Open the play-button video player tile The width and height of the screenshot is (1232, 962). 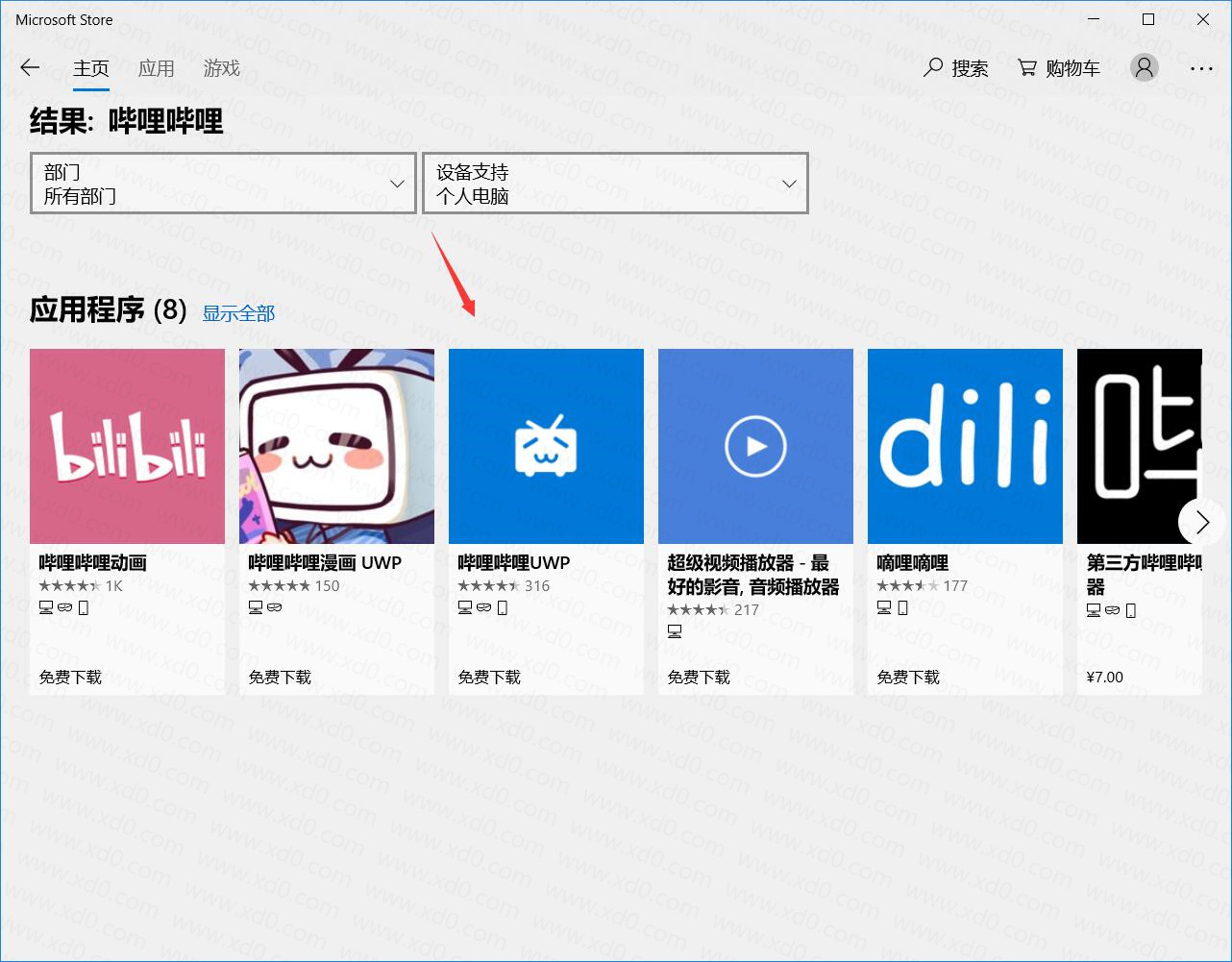click(755, 446)
